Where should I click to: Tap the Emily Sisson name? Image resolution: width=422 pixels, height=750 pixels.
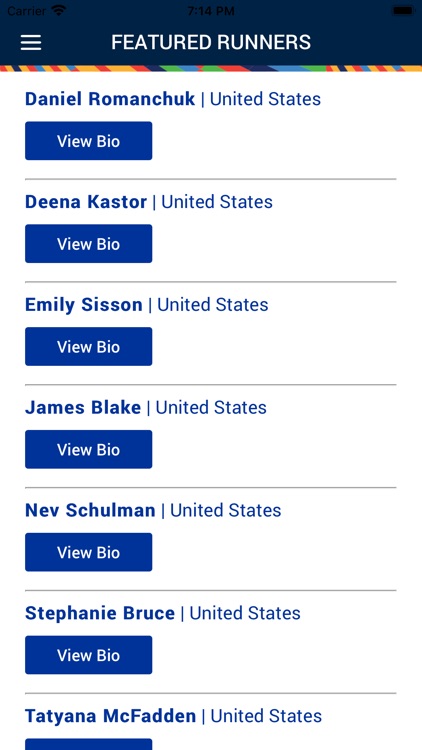(84, 305)
